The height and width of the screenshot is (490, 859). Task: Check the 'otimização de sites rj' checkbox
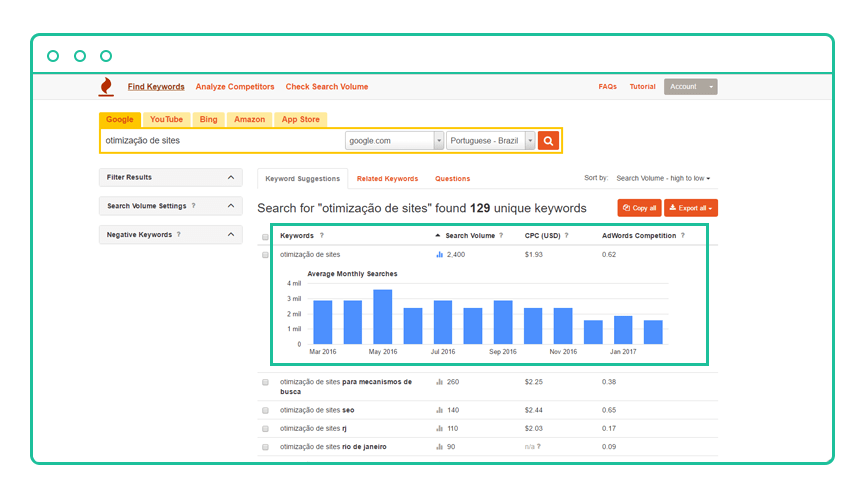coord(265,429)
